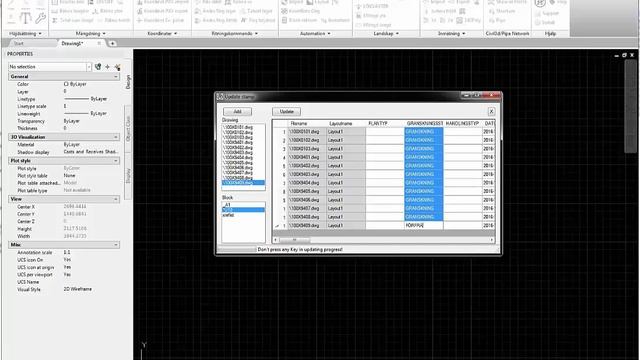Click the Filename column header

307,123
